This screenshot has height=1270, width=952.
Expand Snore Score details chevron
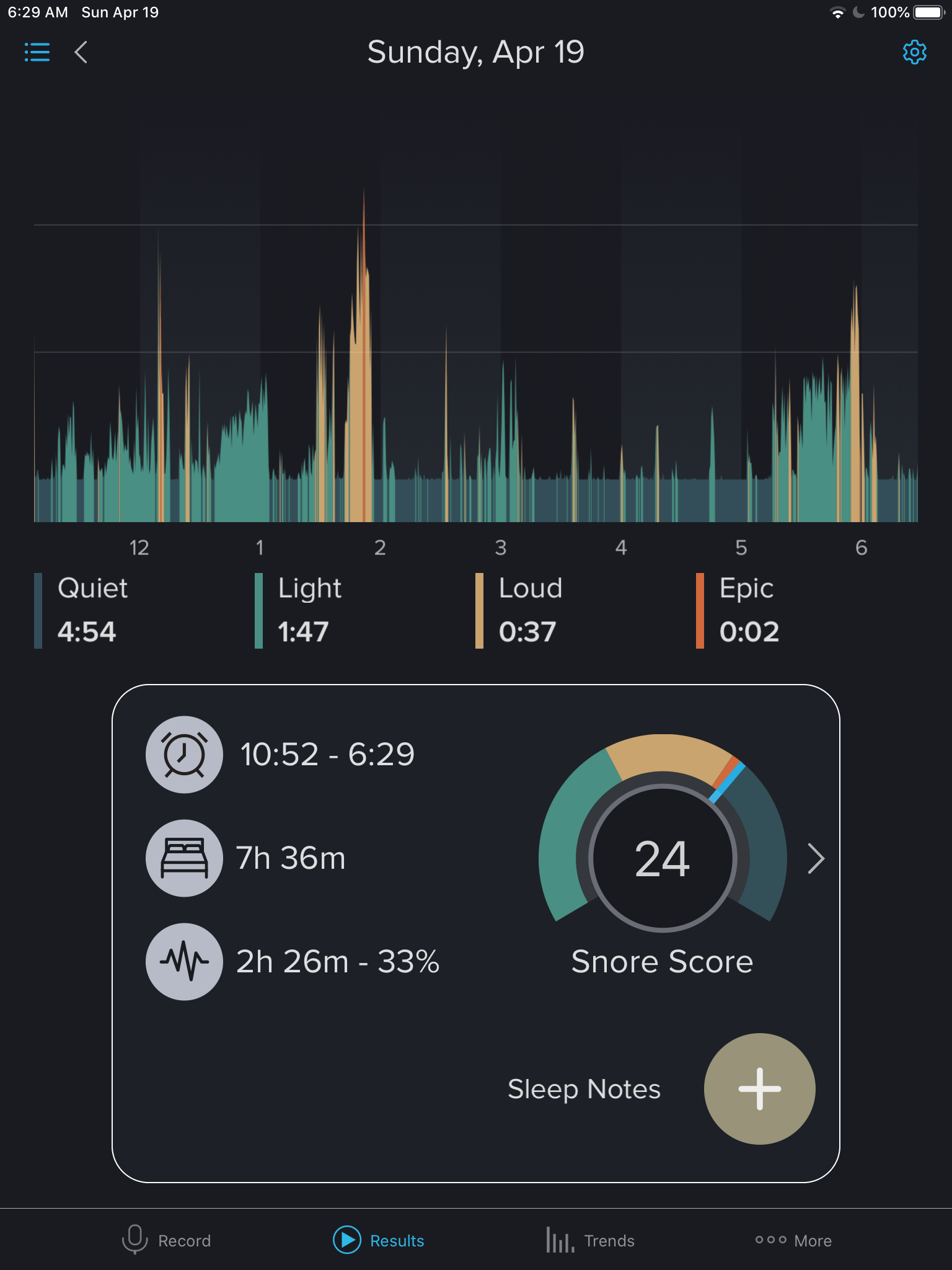tap(816, 859)
